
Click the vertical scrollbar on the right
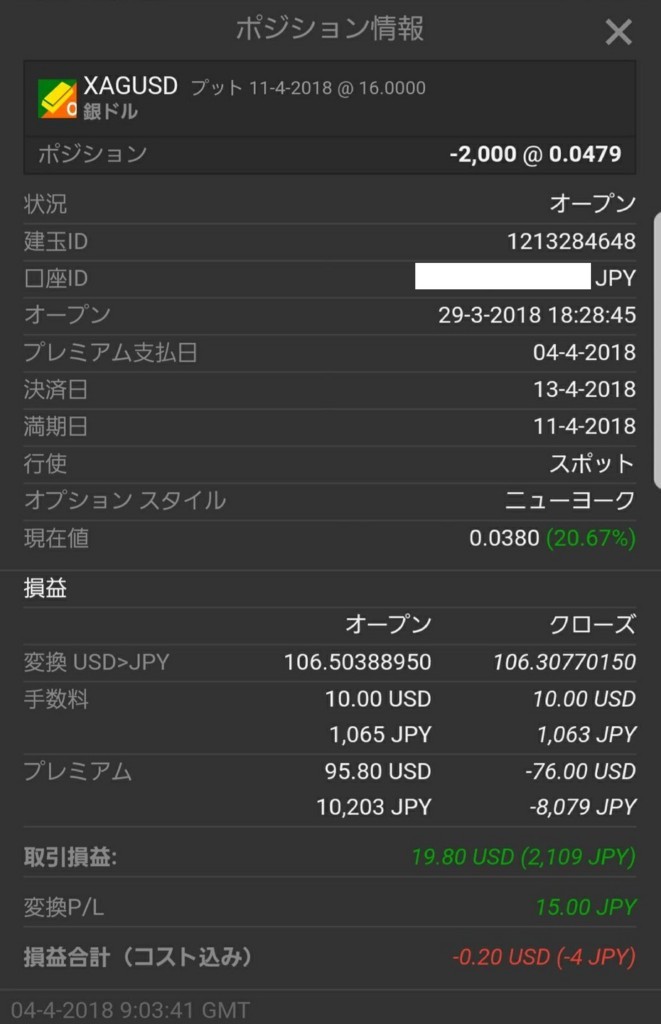[x=657, y=349]
